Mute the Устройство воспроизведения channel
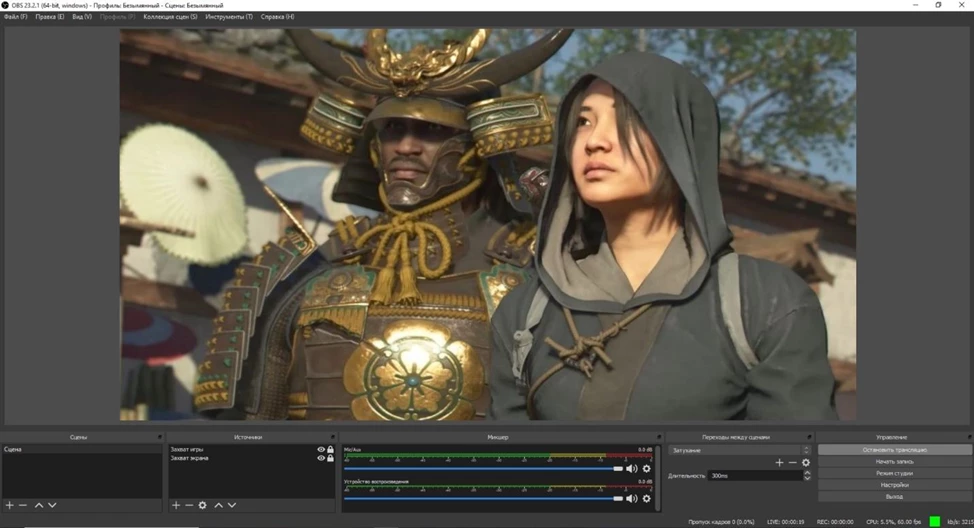974x528 pixels. (632, 498)
